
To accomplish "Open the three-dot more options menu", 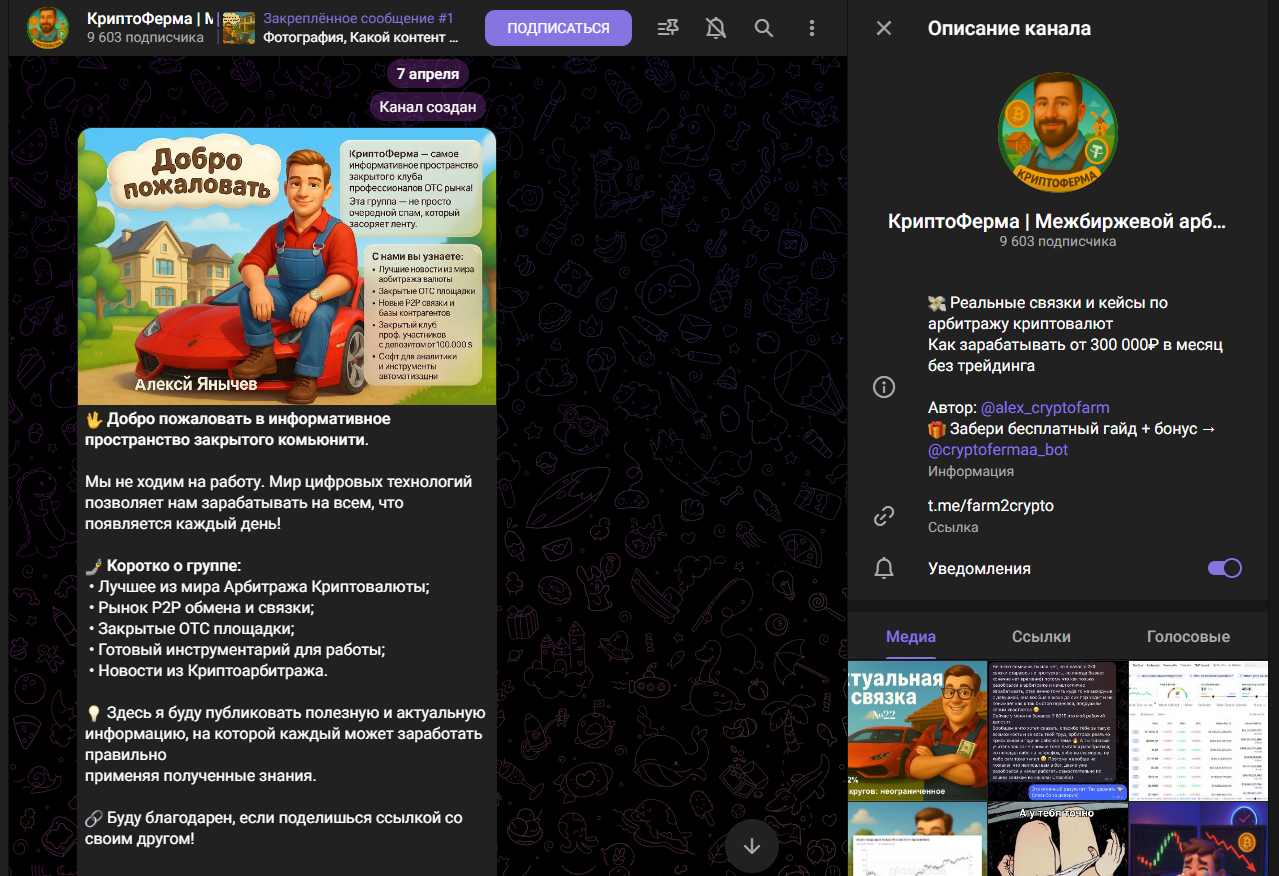I will pyautogui.click(x=812, y=28).
